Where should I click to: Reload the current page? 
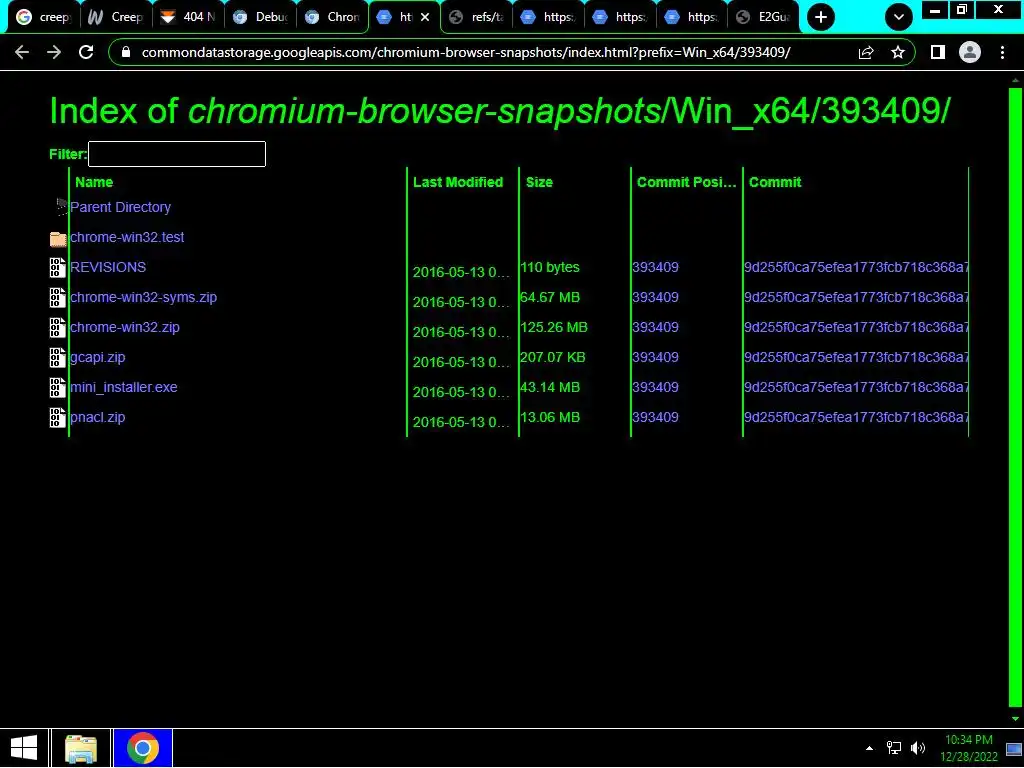point(86,52)
